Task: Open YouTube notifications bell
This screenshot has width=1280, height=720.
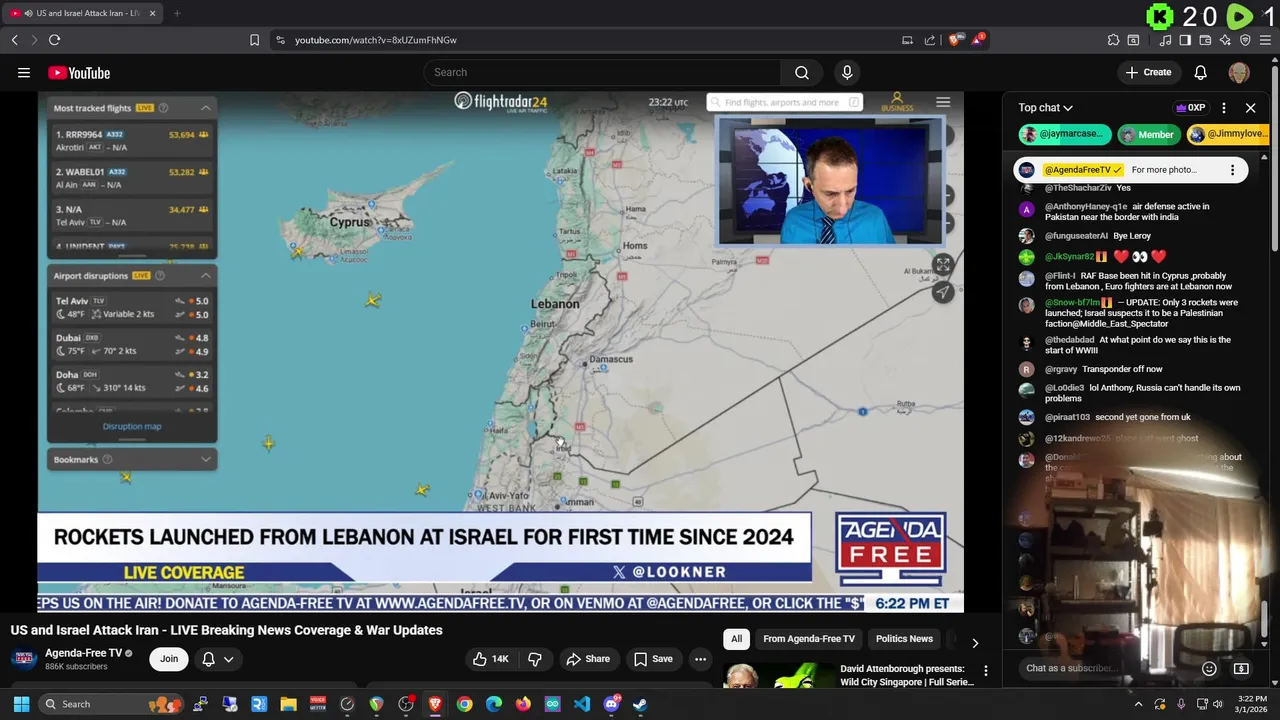Action: tap(1201, 72)
